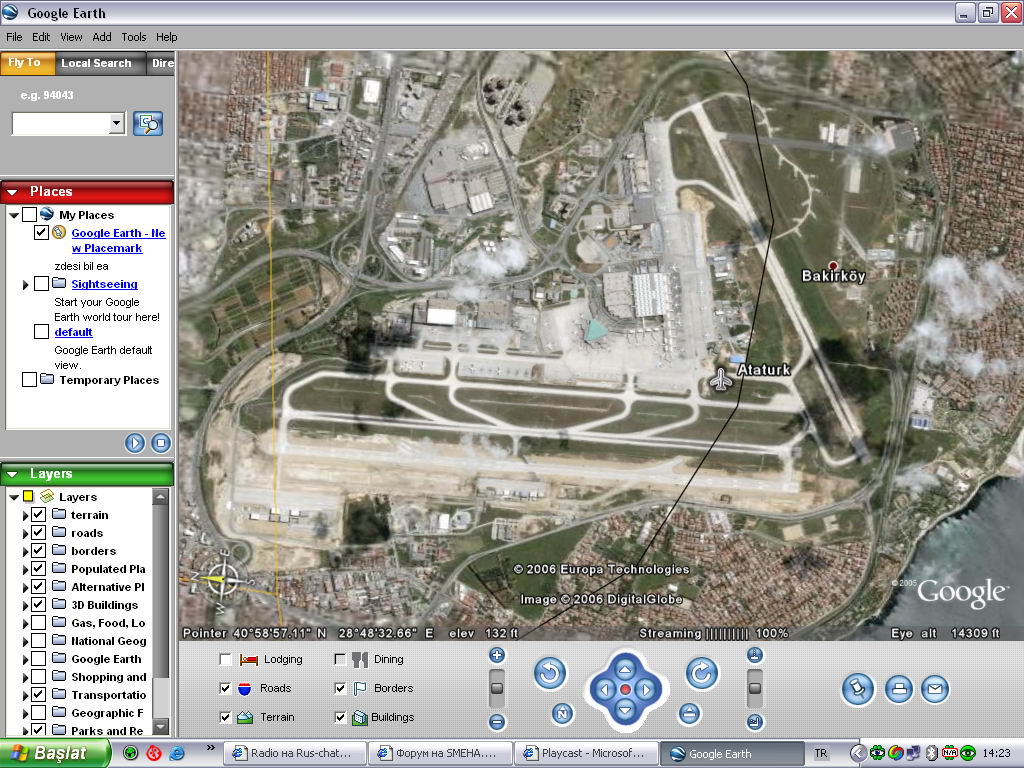The width and height of the screenshot is (1024, 768).
Task: Move map up with arrow
Action: pyautogui.click(x=625, y=669)
